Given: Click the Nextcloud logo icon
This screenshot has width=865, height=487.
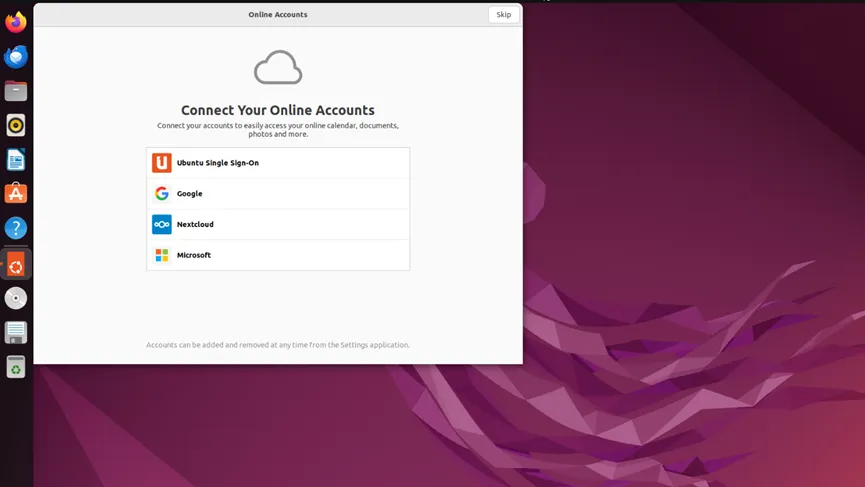Looking at the screenshot, I should (x=162, y=224).
